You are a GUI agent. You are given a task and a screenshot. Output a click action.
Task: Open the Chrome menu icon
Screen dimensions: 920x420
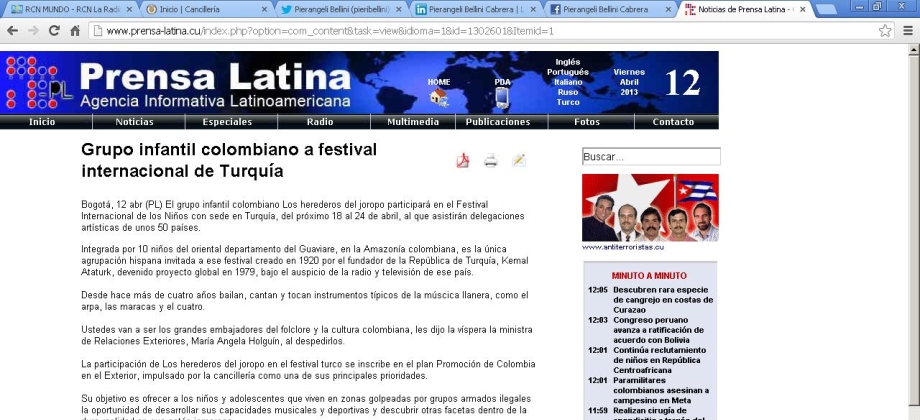908,31
